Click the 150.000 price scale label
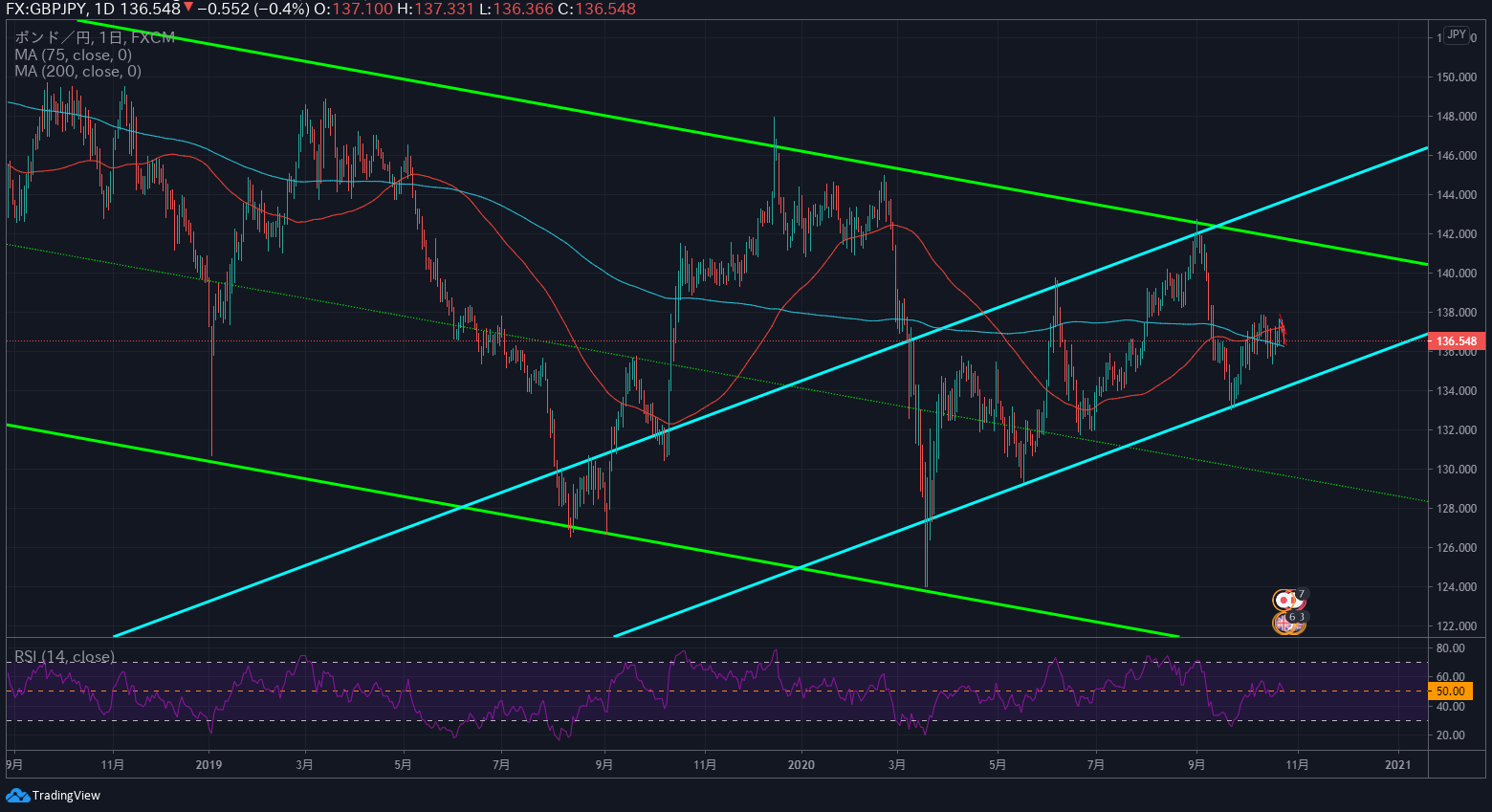 click(x=1457, y=77)
